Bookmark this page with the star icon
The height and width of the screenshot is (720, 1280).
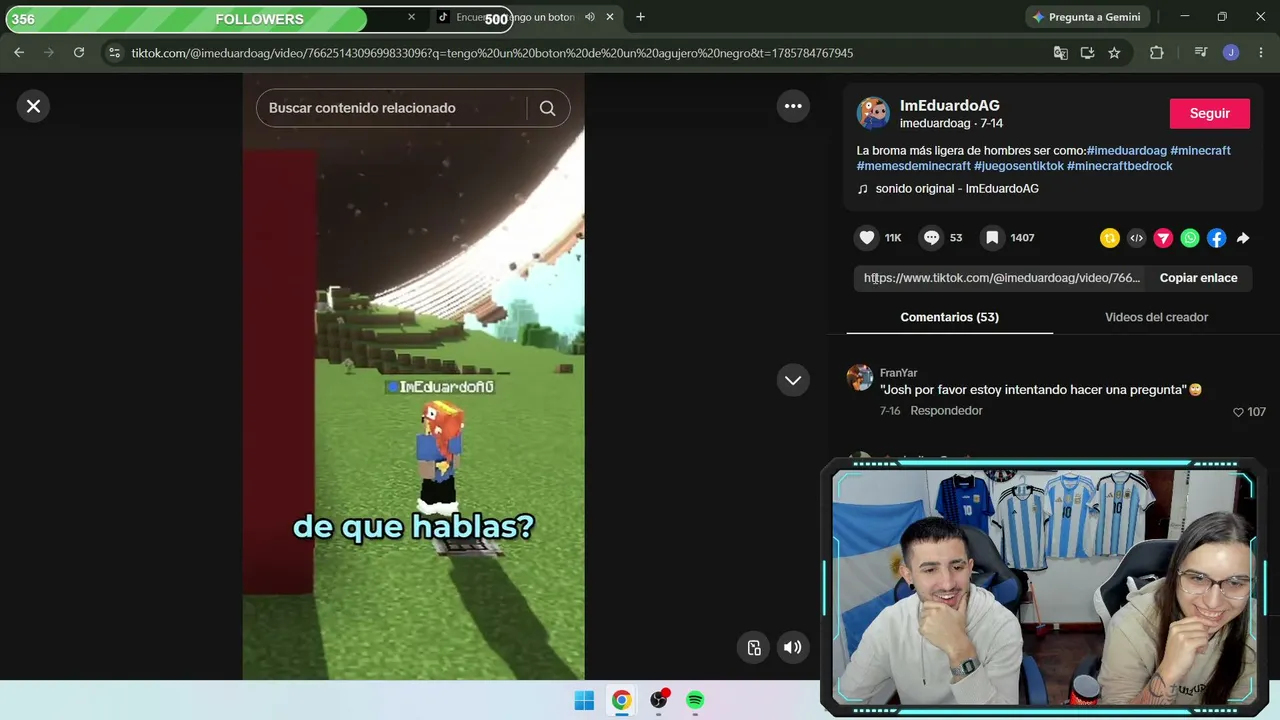coord(1114,53)
